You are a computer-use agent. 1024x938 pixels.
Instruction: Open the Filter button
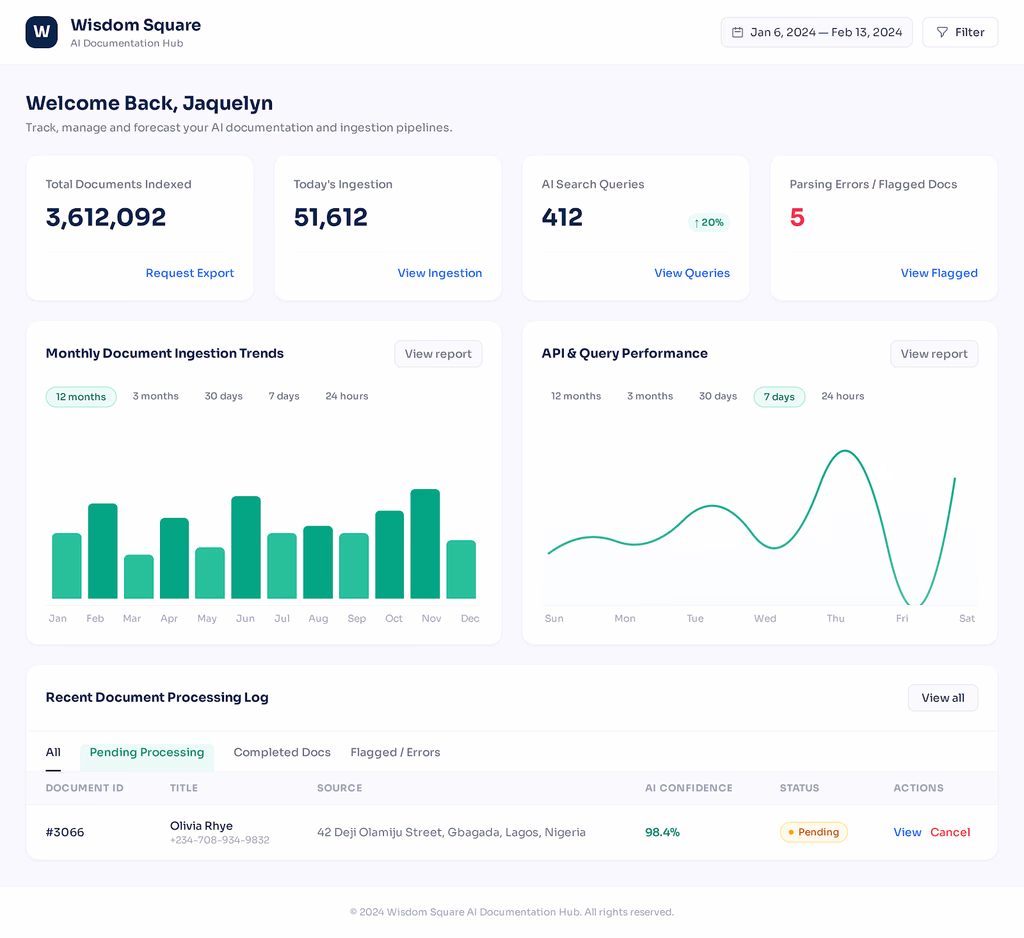coord(960,32)
